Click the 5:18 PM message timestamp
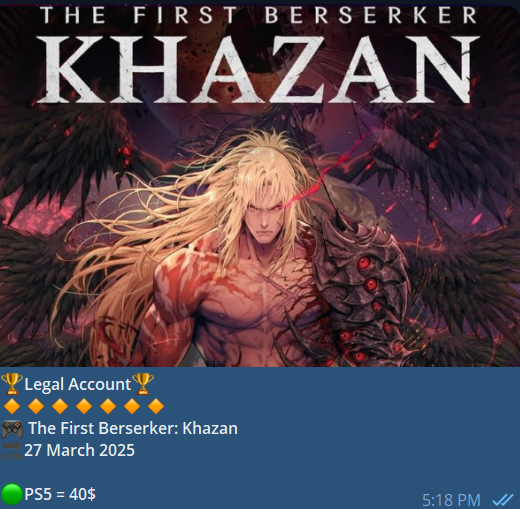This screenshot has width=520, height=509. point(451,500)
